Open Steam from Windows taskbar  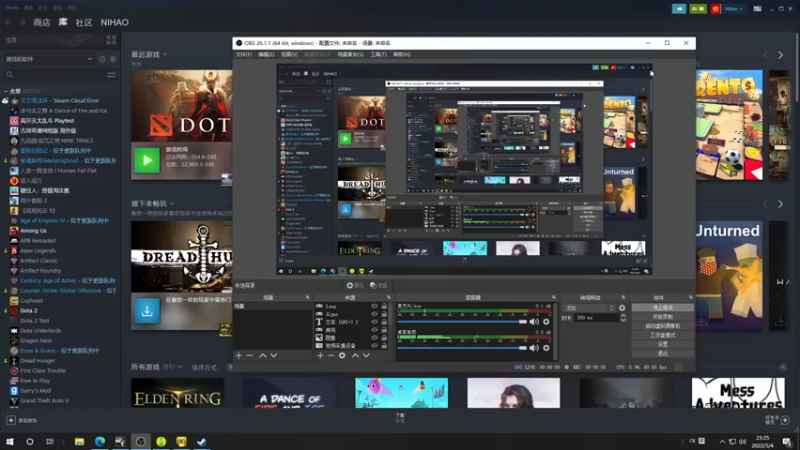pos(202,441)
